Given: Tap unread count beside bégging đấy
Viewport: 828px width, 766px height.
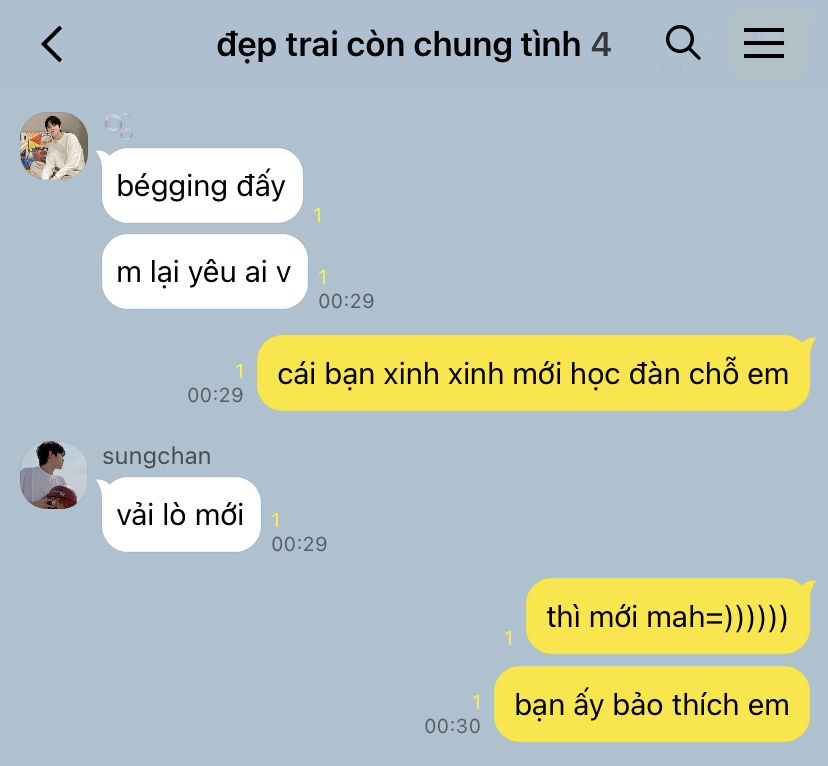Looking at the screenshot, I should (x=317, y=215).
